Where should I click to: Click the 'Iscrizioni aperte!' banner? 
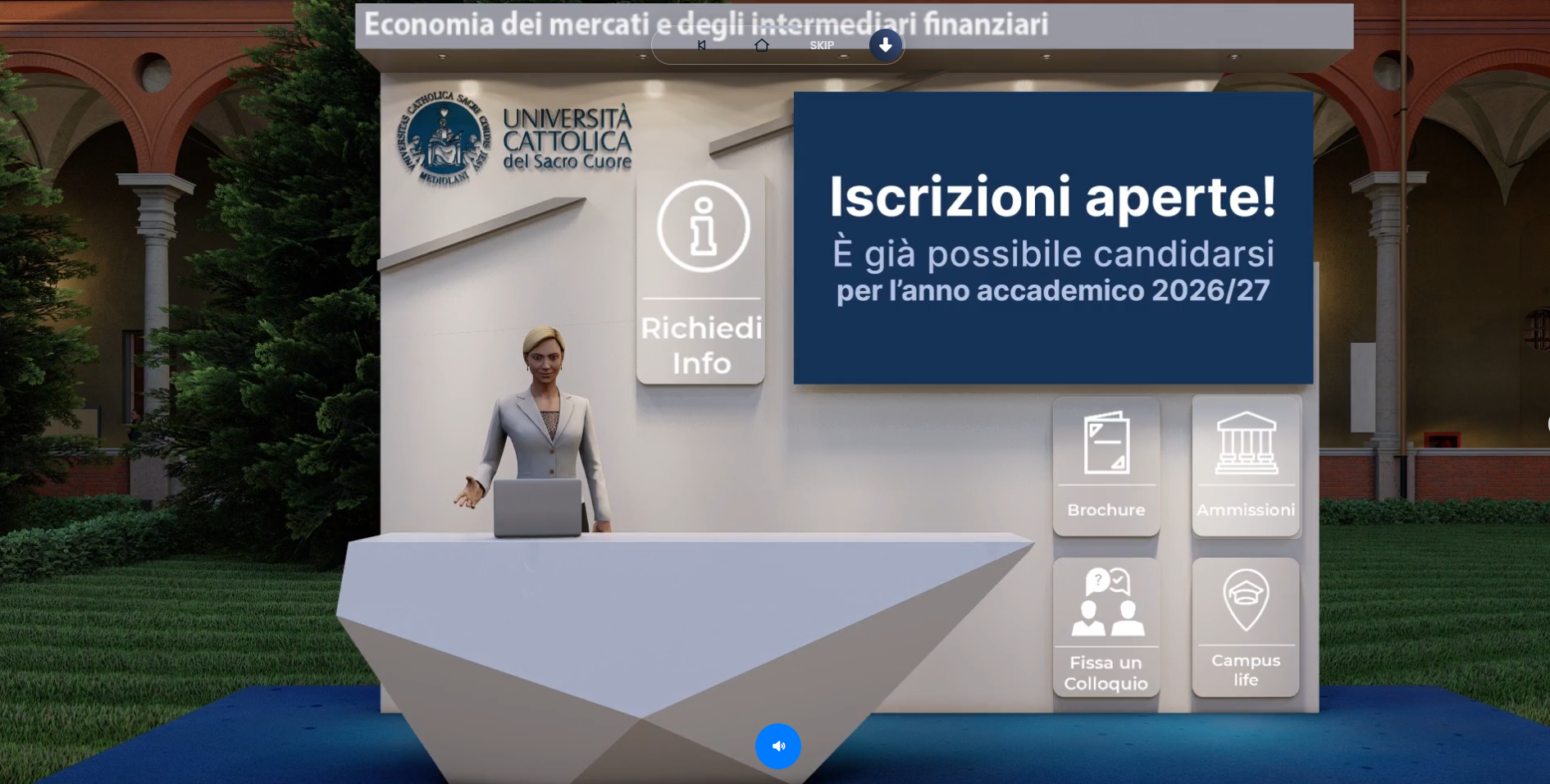coord(1052,238)
